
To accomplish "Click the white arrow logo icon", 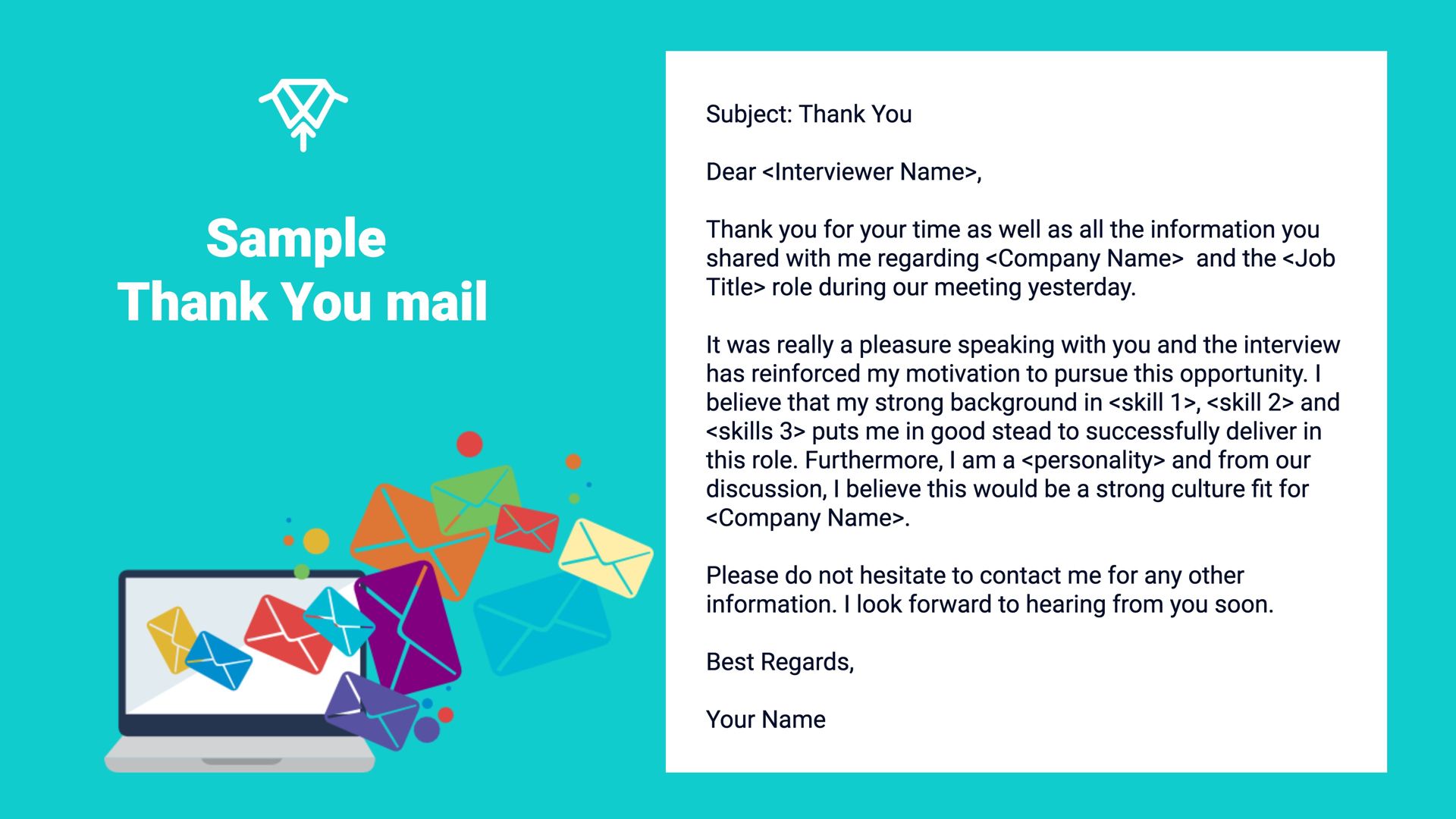I will pyautogui.click(x=303, y=115).
